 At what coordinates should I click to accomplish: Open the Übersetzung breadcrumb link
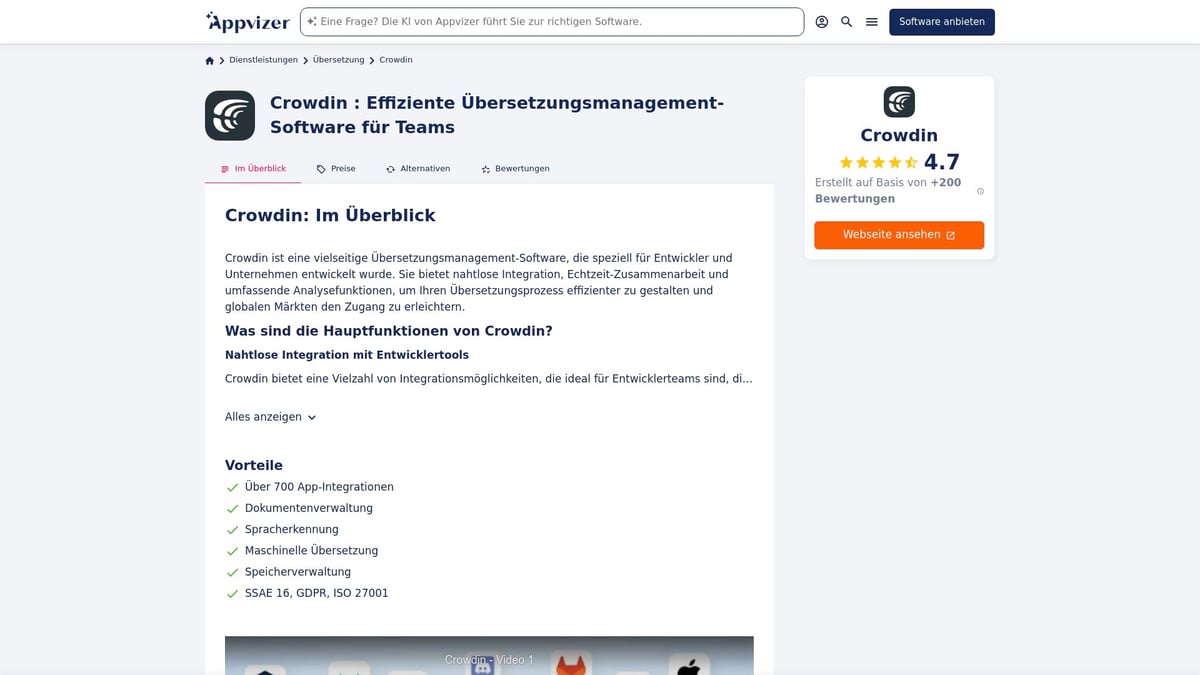tap(338, 60)
